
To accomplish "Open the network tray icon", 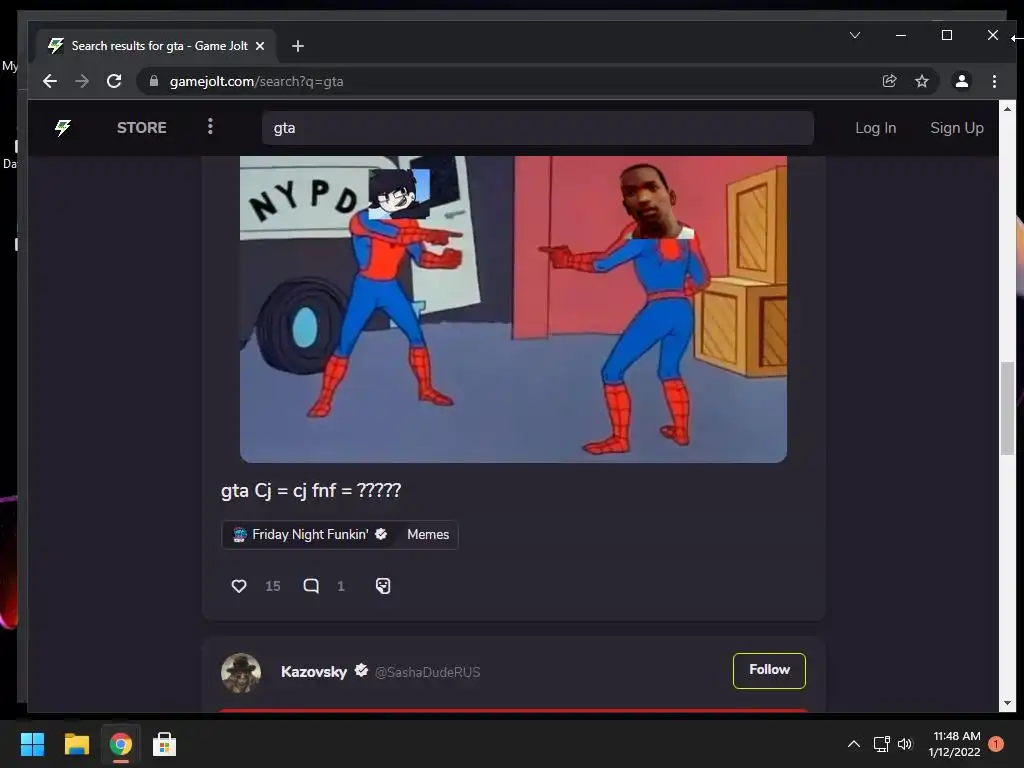I will click(882, 744).
